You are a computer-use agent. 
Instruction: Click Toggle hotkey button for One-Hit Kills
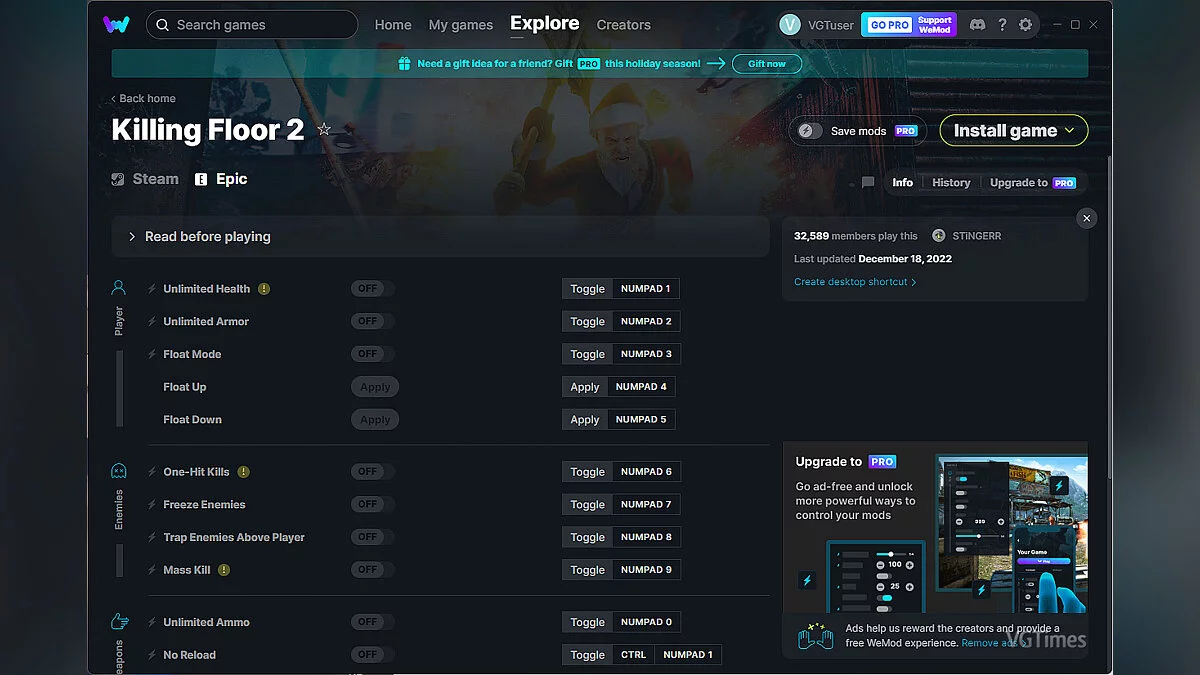tap(587, 472)
